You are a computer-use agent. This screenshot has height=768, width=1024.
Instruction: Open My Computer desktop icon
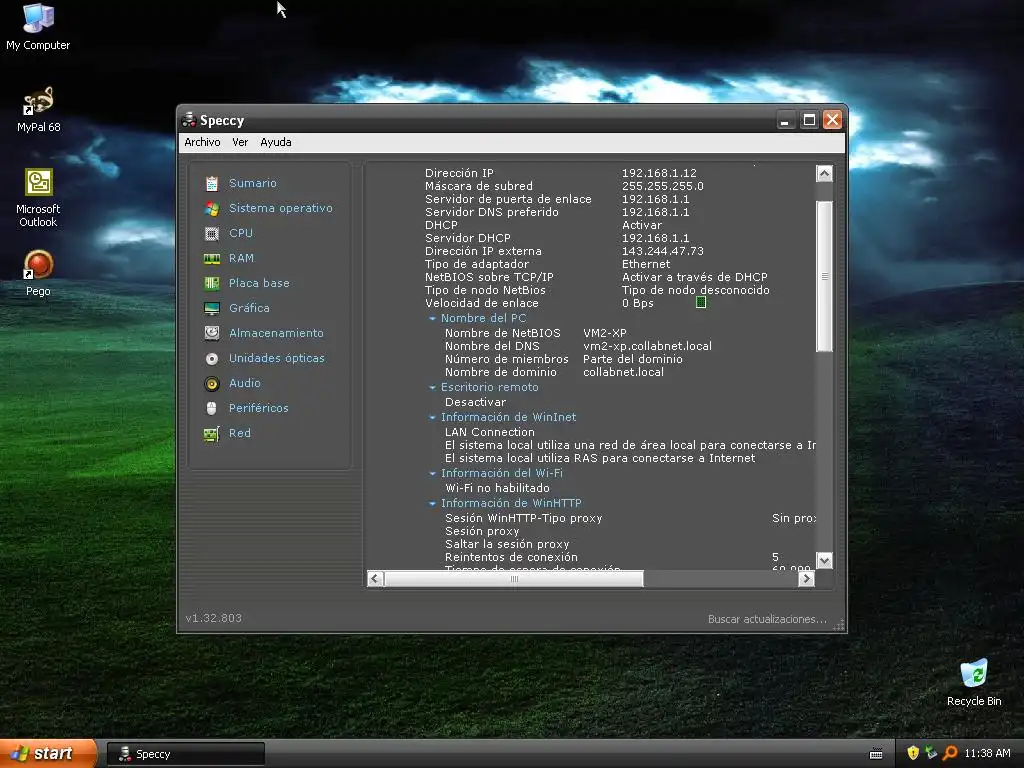tap(38, 18)
